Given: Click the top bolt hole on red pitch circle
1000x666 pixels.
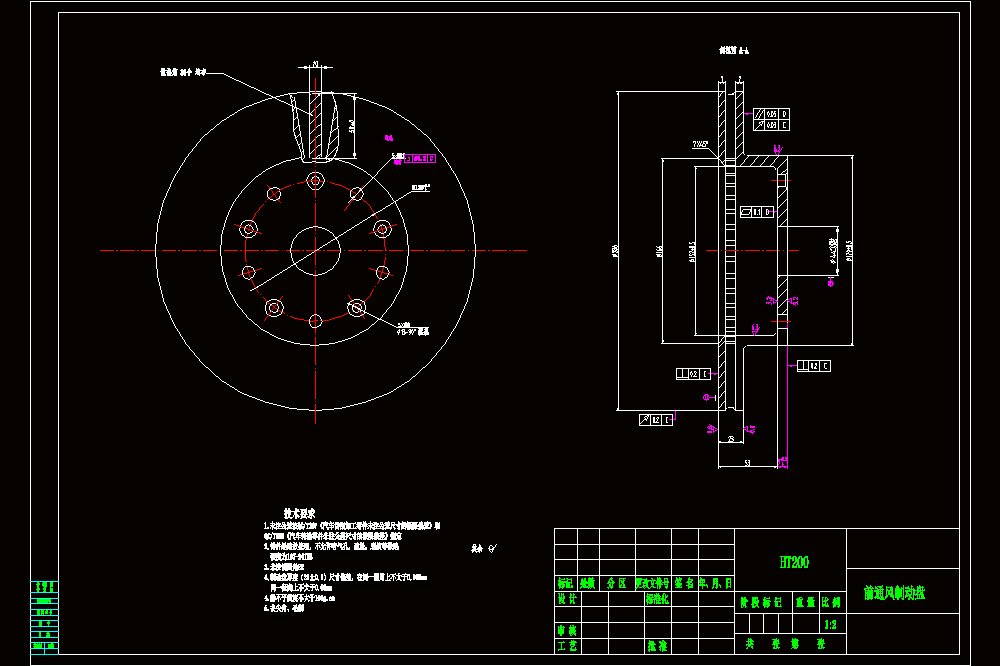Looking at the screenshot, I should tap(315, 181).
